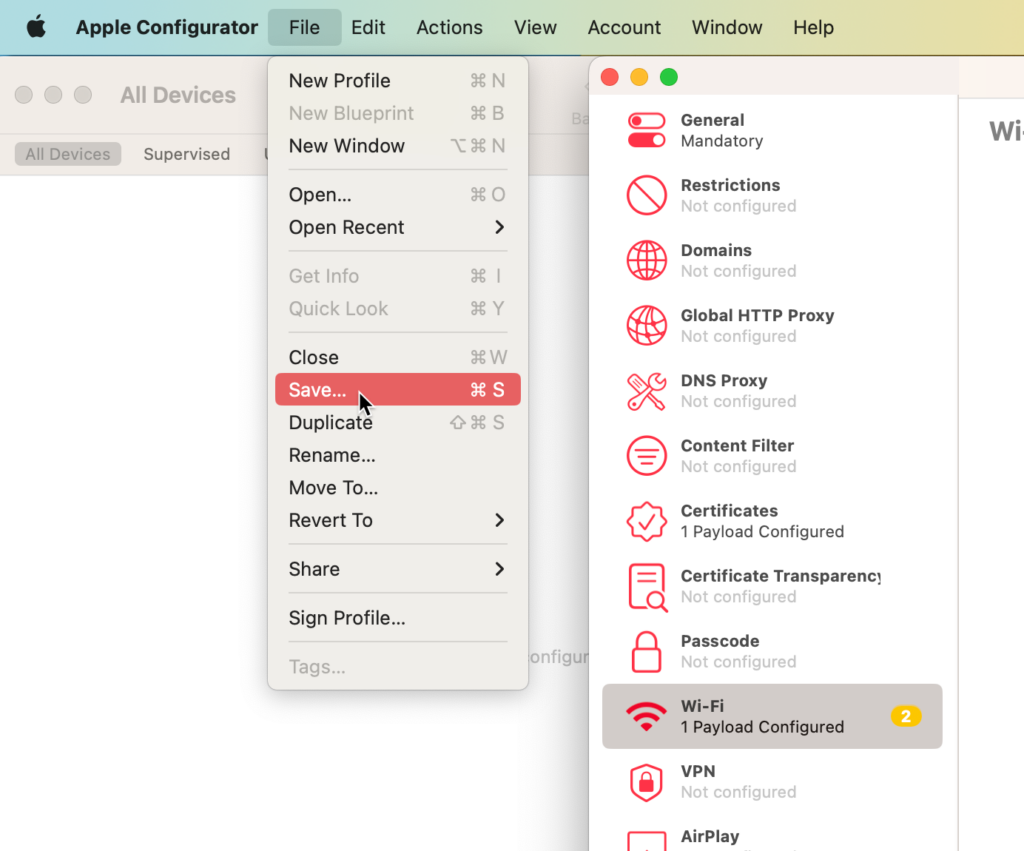
Task: Expand the Revert To submenu
Action: point(397,521)
